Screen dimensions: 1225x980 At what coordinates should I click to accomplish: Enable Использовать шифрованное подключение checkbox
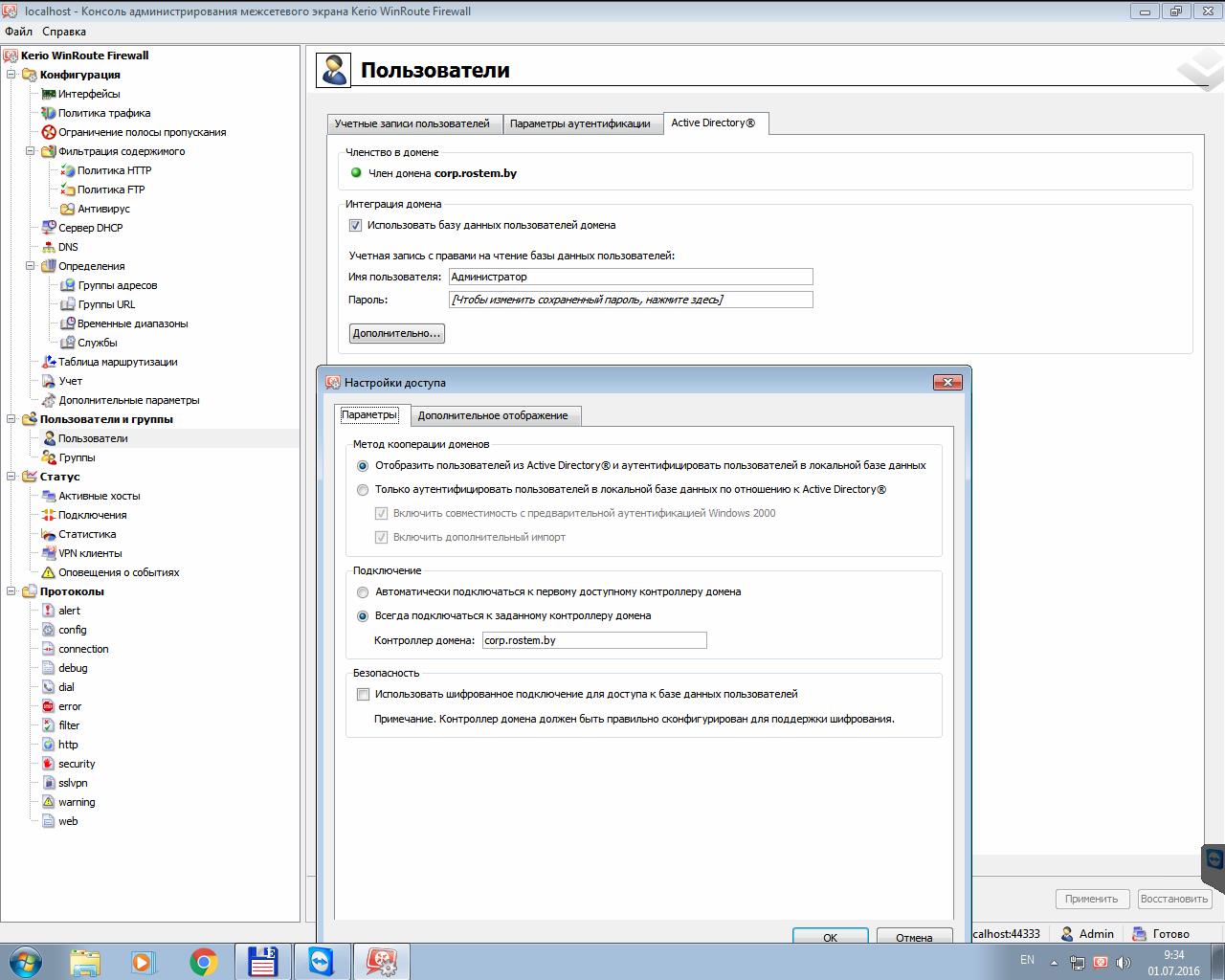click(x=363, y=695)
